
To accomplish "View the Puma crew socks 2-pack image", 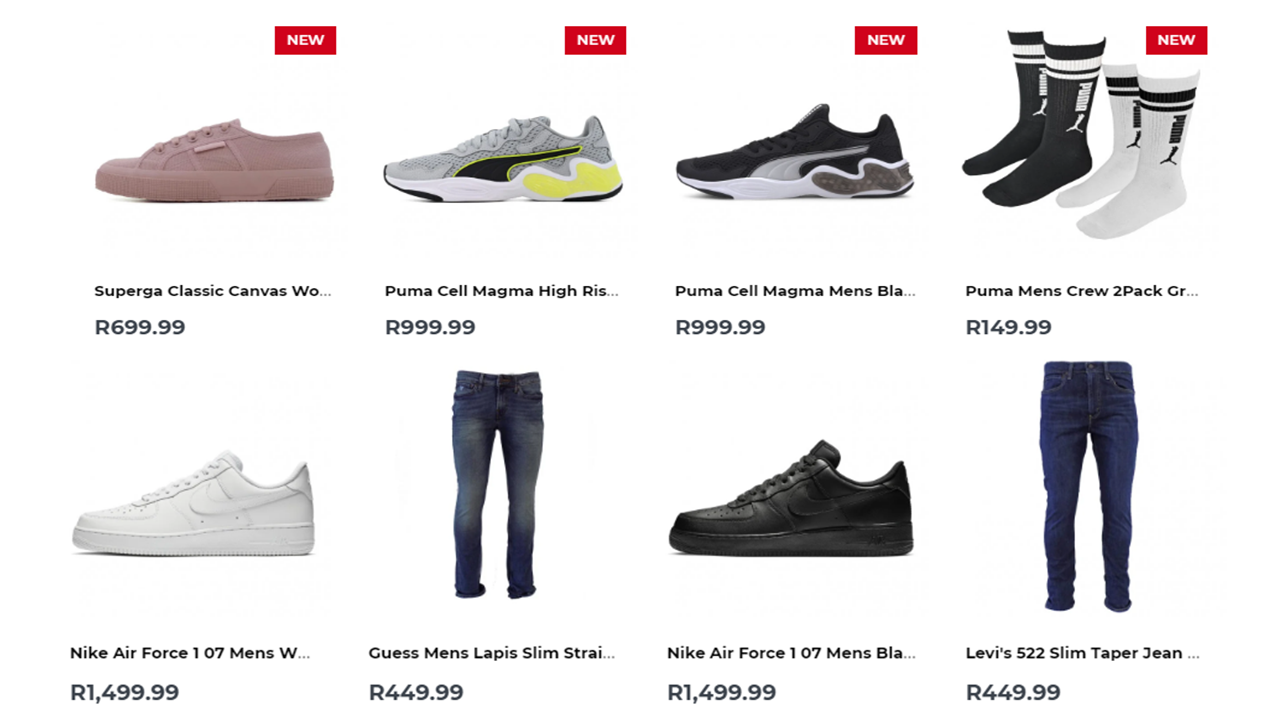I will coord(1080,135).
